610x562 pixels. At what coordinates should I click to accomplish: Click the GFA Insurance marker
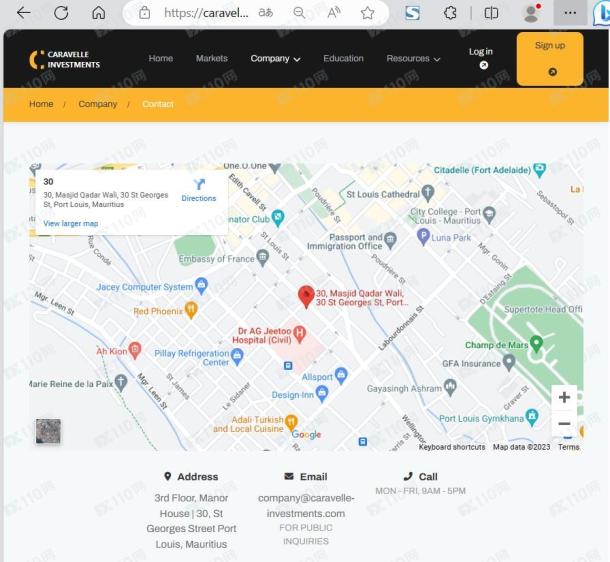point(509,362)
